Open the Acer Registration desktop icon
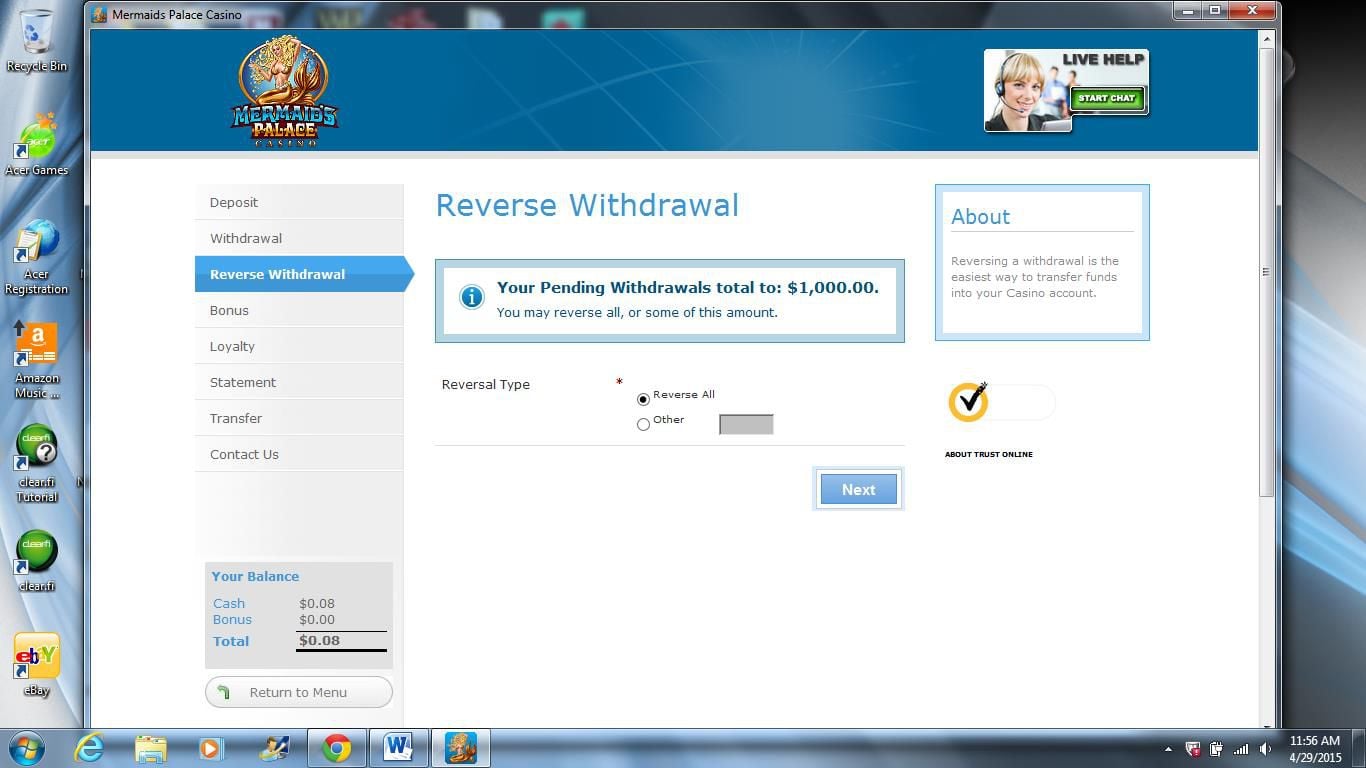The height and width of the screenshot is (768, 1366). [37, 257]
